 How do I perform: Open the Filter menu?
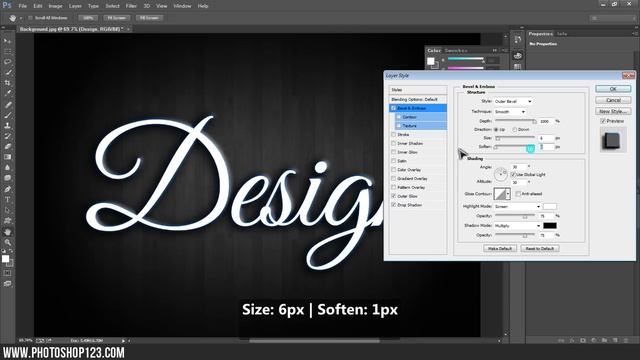(x=131, y=6)
